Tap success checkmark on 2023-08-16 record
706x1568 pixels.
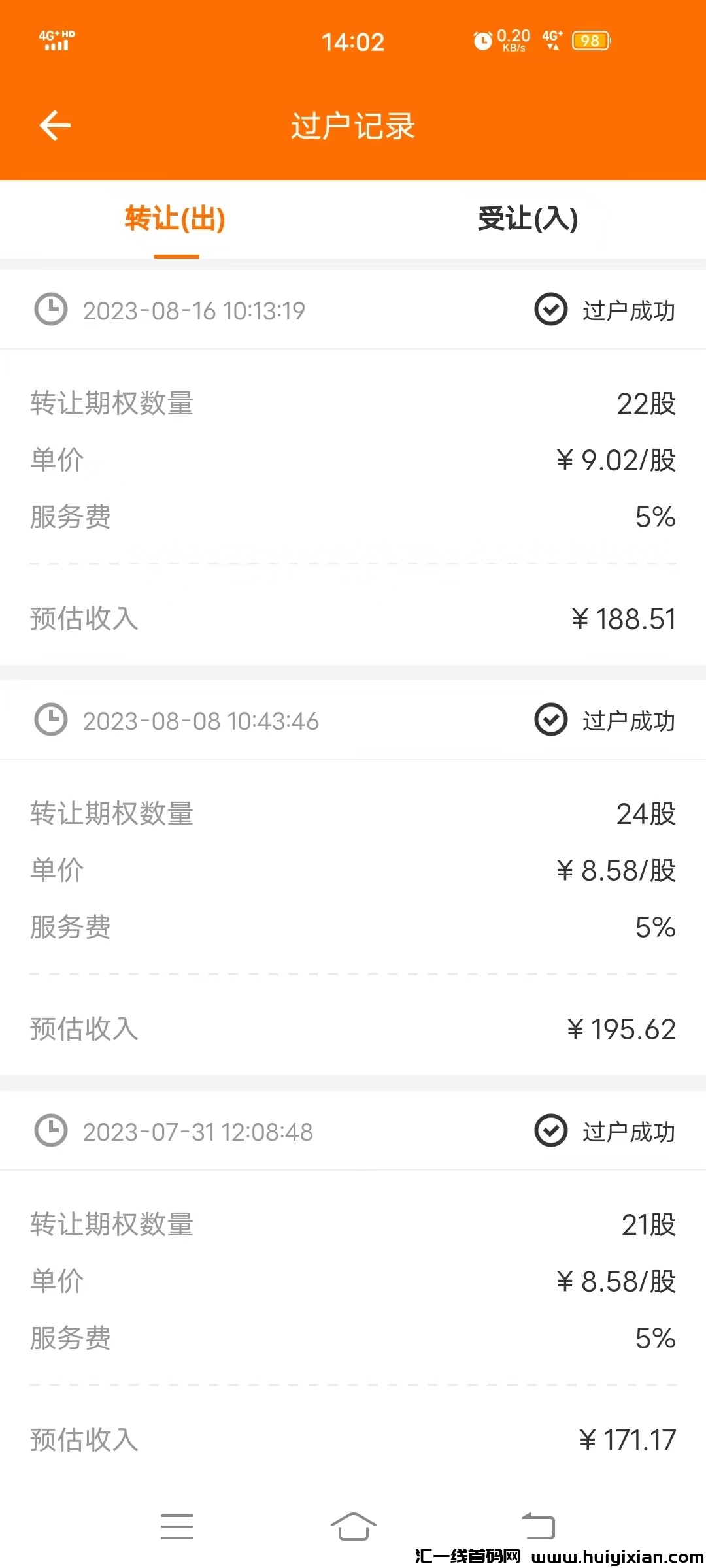coord(551,310)
